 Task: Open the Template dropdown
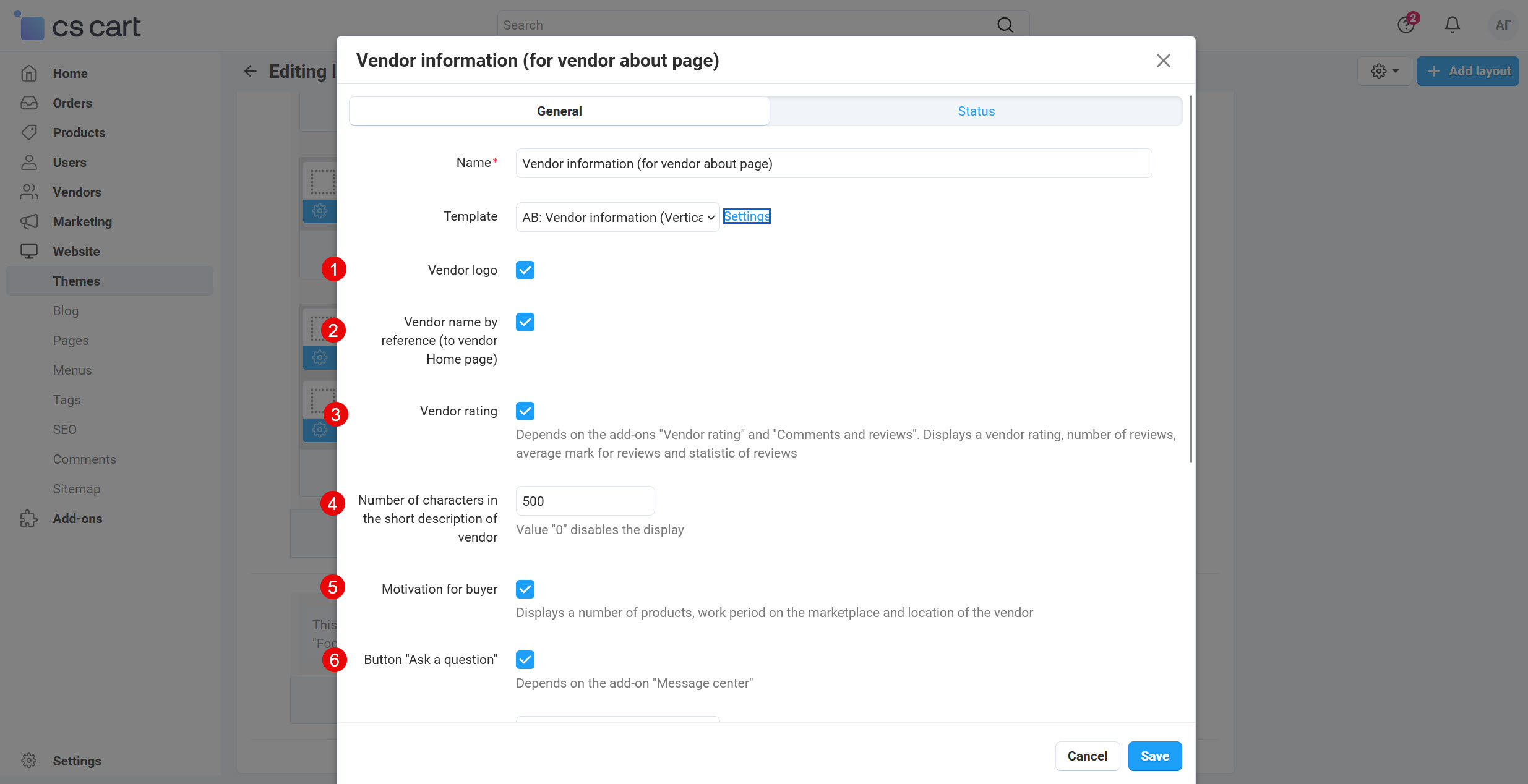coord(616,217)
